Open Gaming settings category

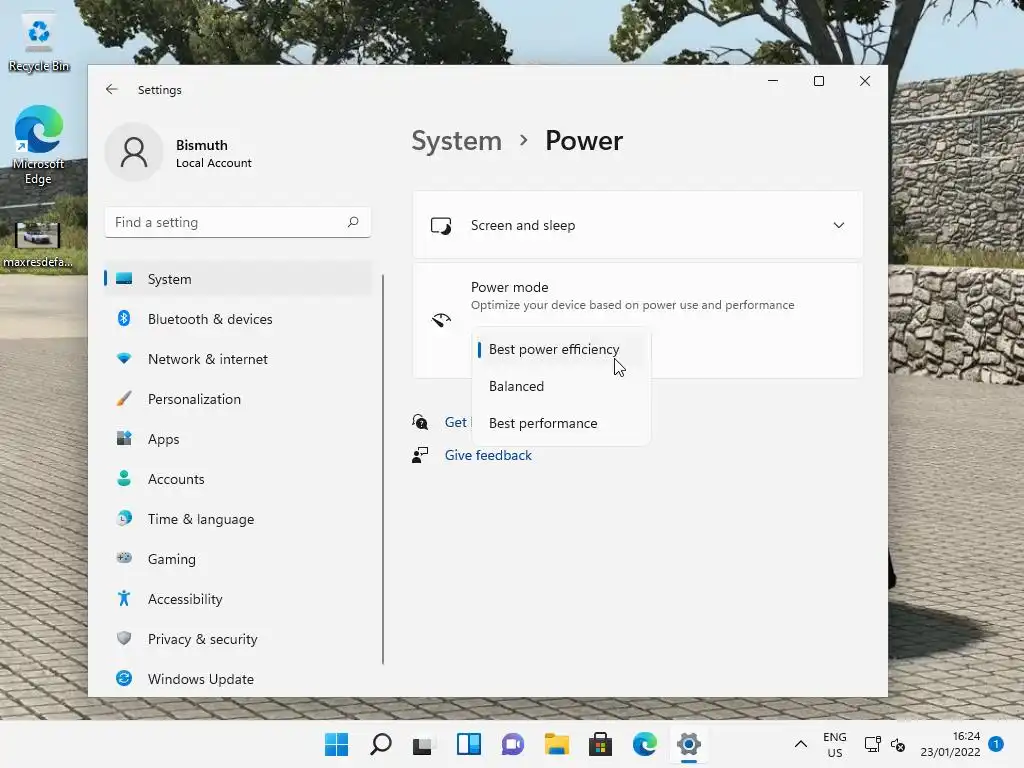(x=238, y=559)
